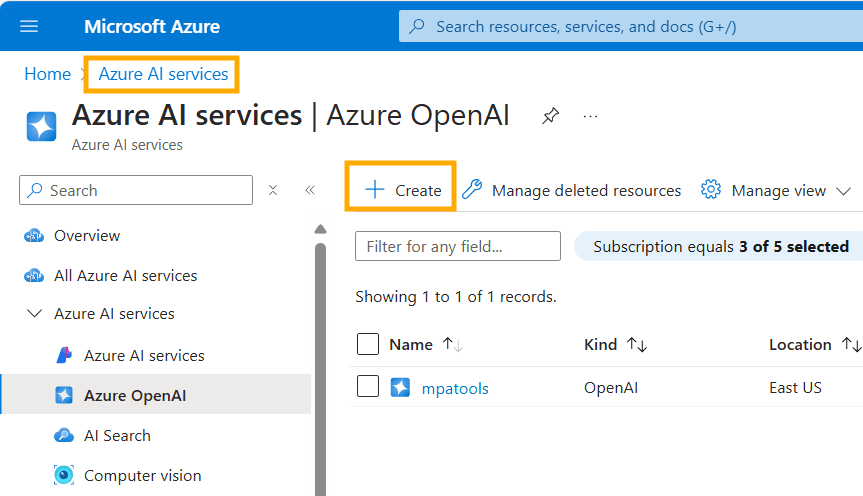Pin this blade with the pin icon

[550, 116]
